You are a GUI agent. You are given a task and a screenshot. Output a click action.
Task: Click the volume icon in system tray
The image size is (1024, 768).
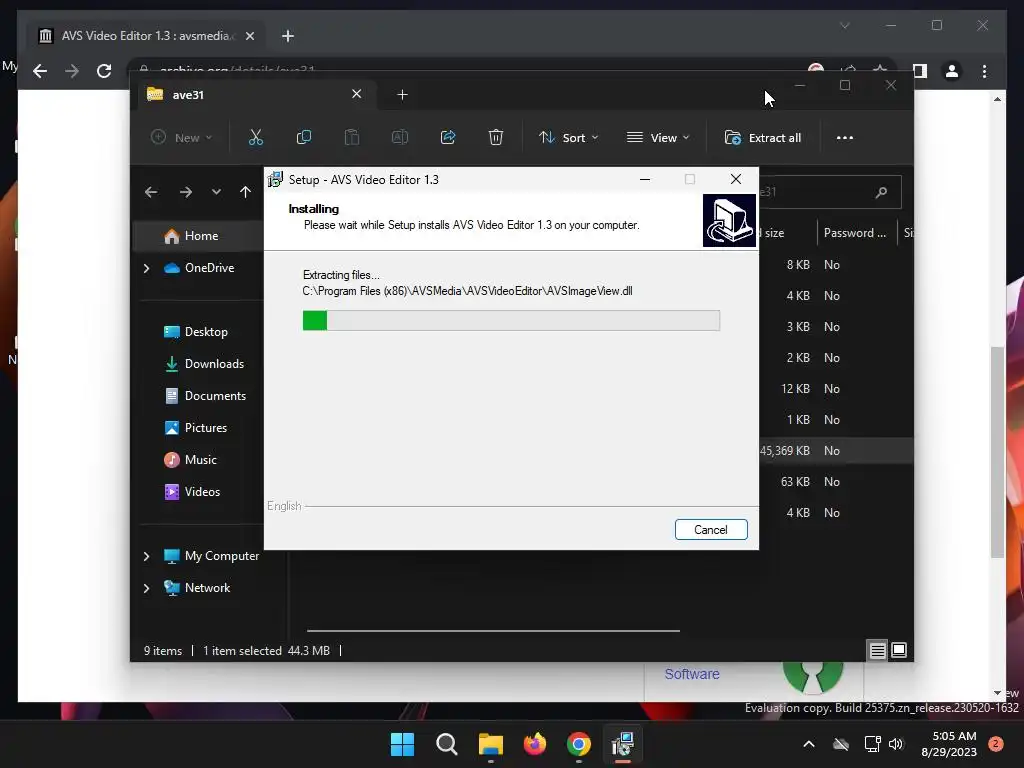pyautogui.click(x=896, y=744)
